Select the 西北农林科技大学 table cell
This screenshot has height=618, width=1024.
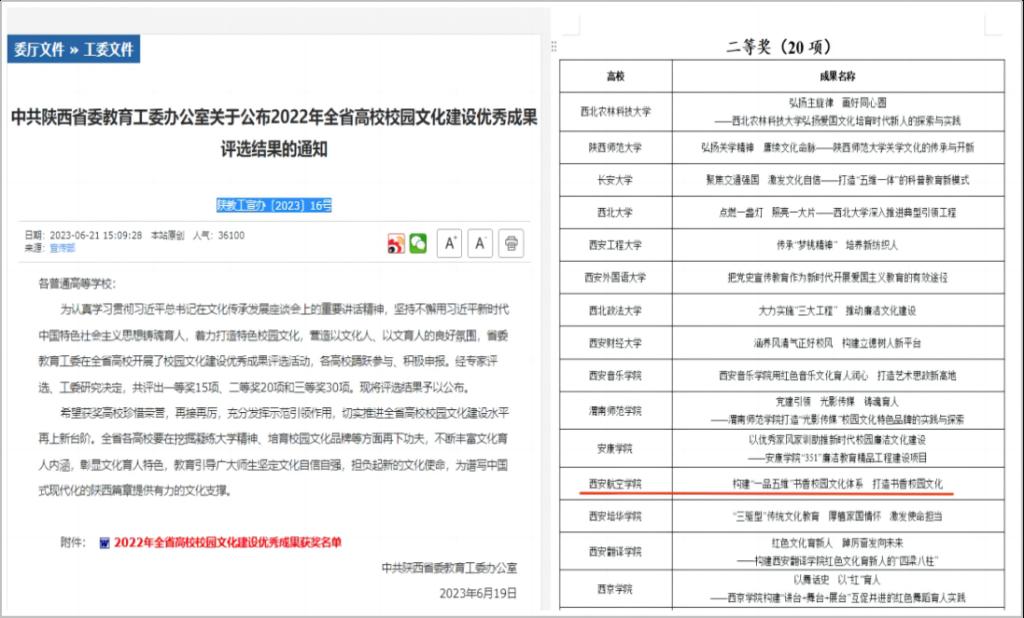tap(615, 111)
